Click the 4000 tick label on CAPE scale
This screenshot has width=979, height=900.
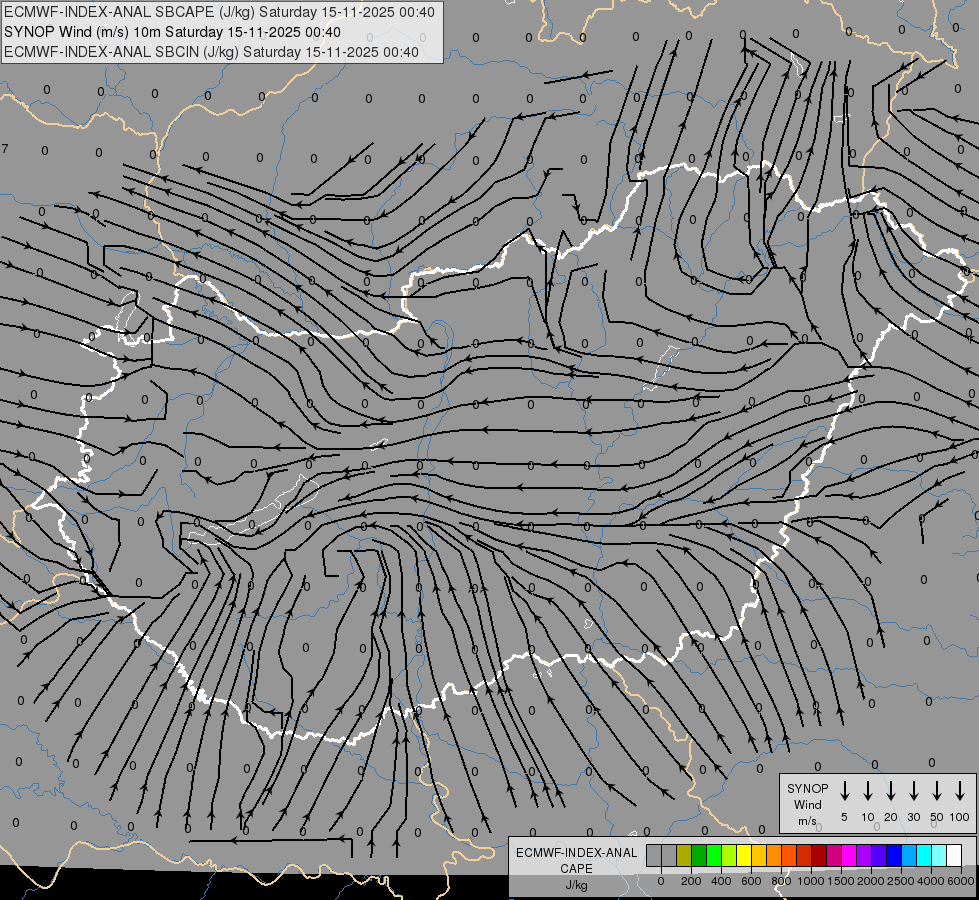pyautogui.click(x=931, y=881)
